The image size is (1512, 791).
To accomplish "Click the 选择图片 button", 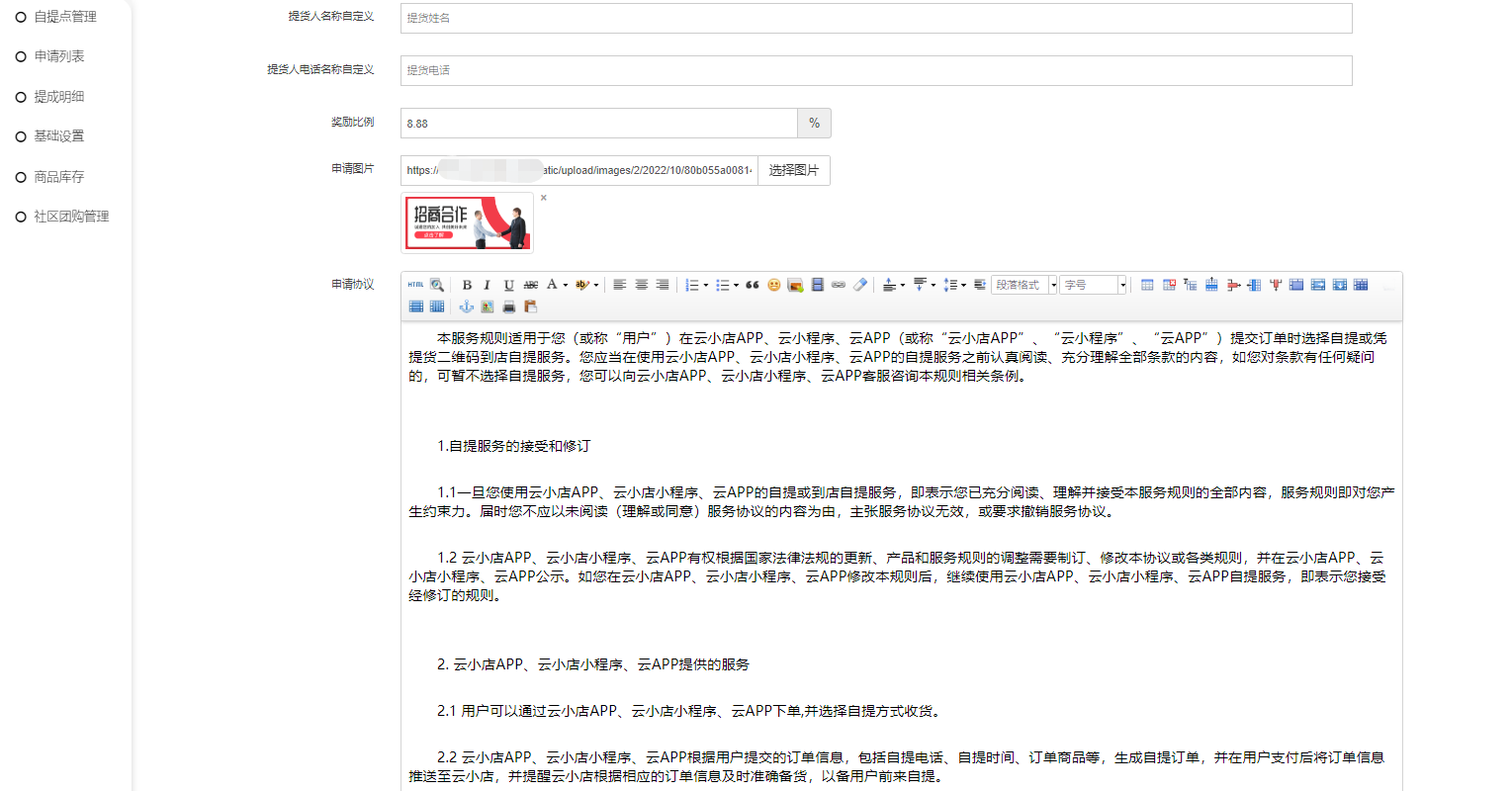I will click(794, 170).
